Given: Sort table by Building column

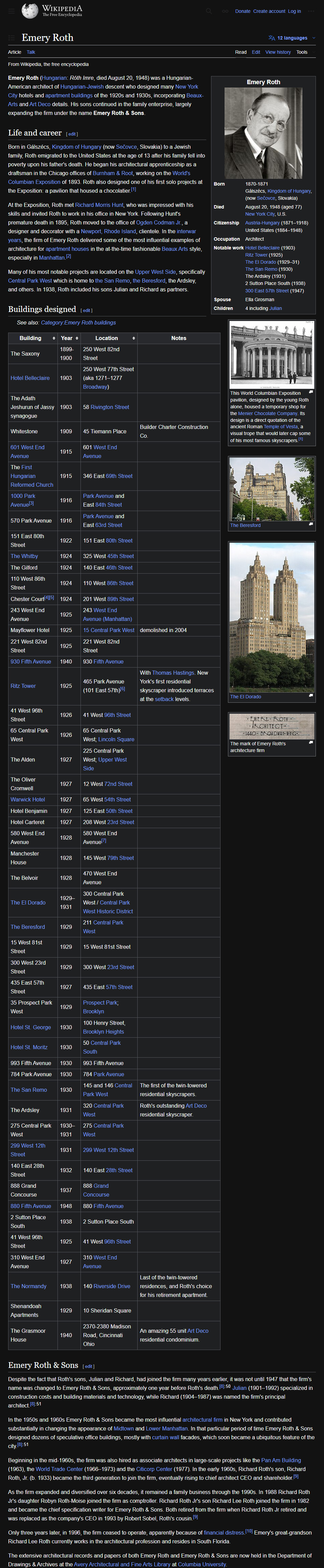Looking at the screenshot, I should [33, 338].
